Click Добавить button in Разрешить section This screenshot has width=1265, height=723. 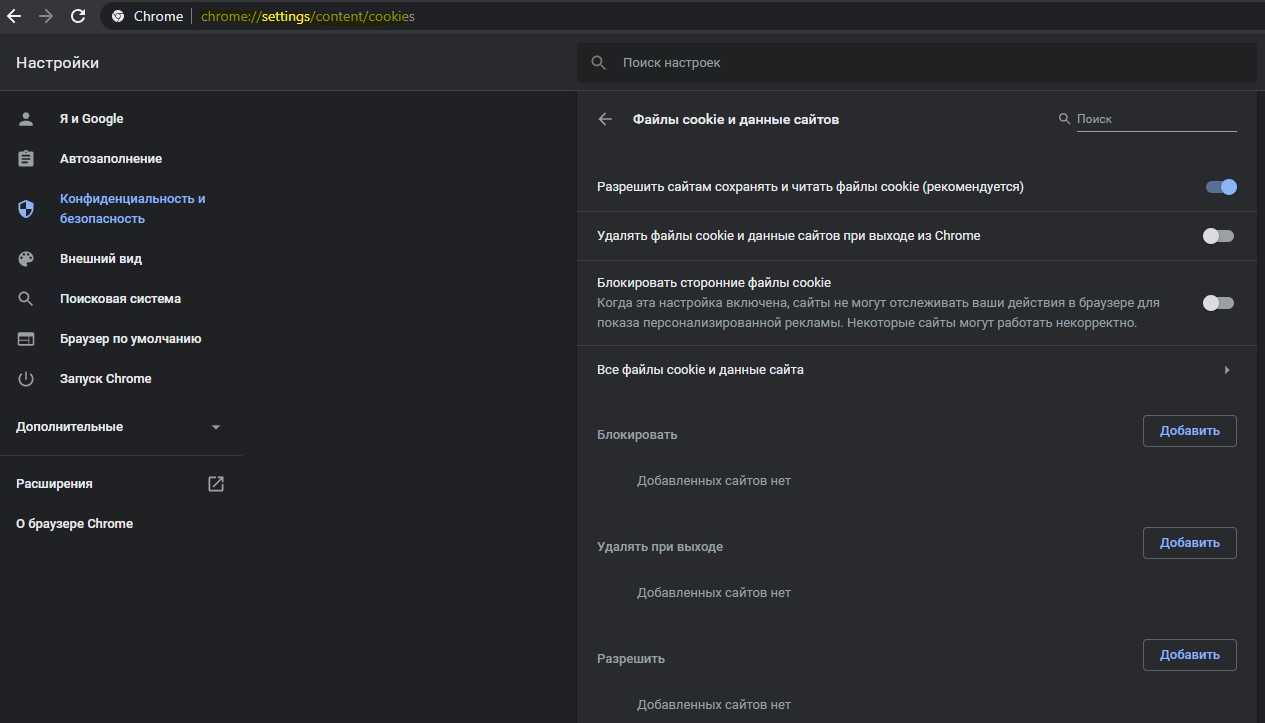[1189, 655]
